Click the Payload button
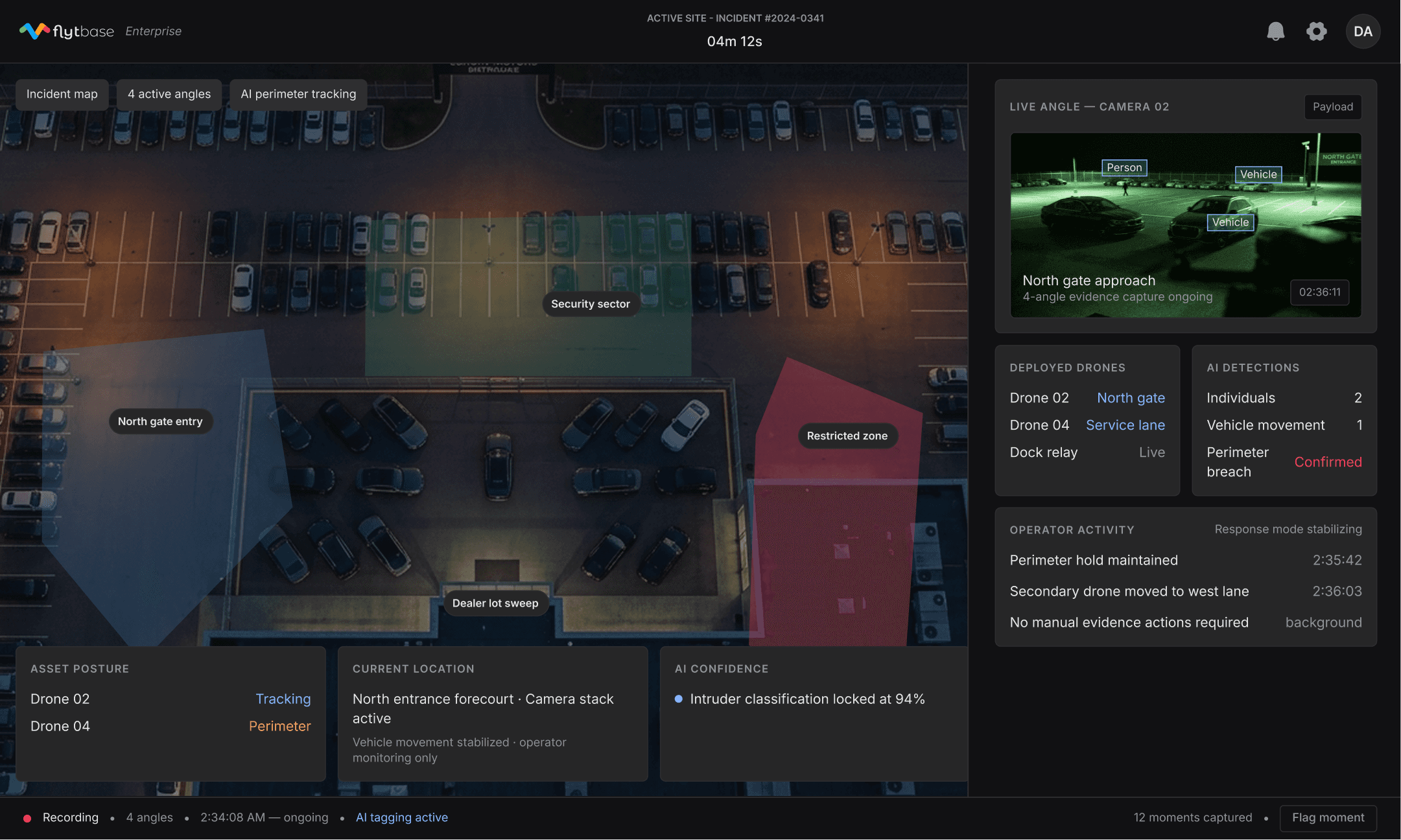This screenshot has height=840, width=1401. 1333,106
